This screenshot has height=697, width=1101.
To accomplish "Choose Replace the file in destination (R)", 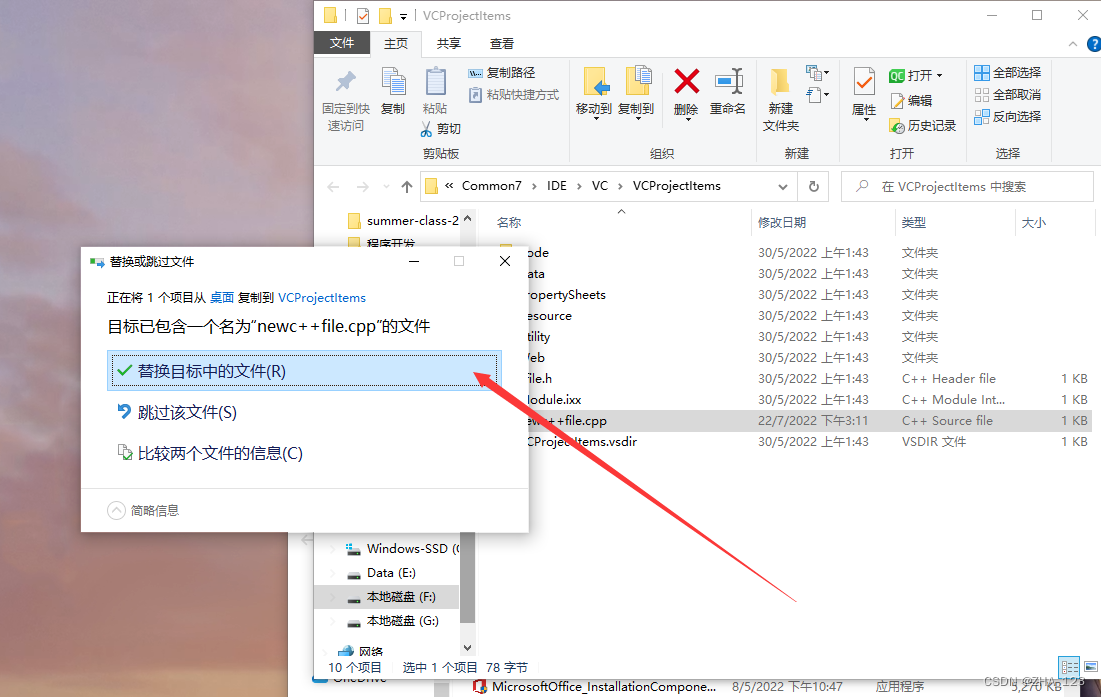I will tap(304, 371).
